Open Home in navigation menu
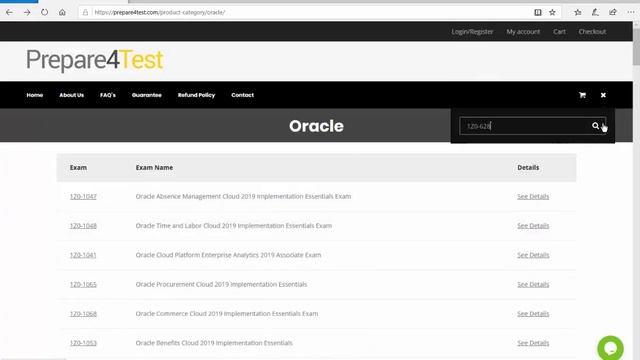 (35, 95)
